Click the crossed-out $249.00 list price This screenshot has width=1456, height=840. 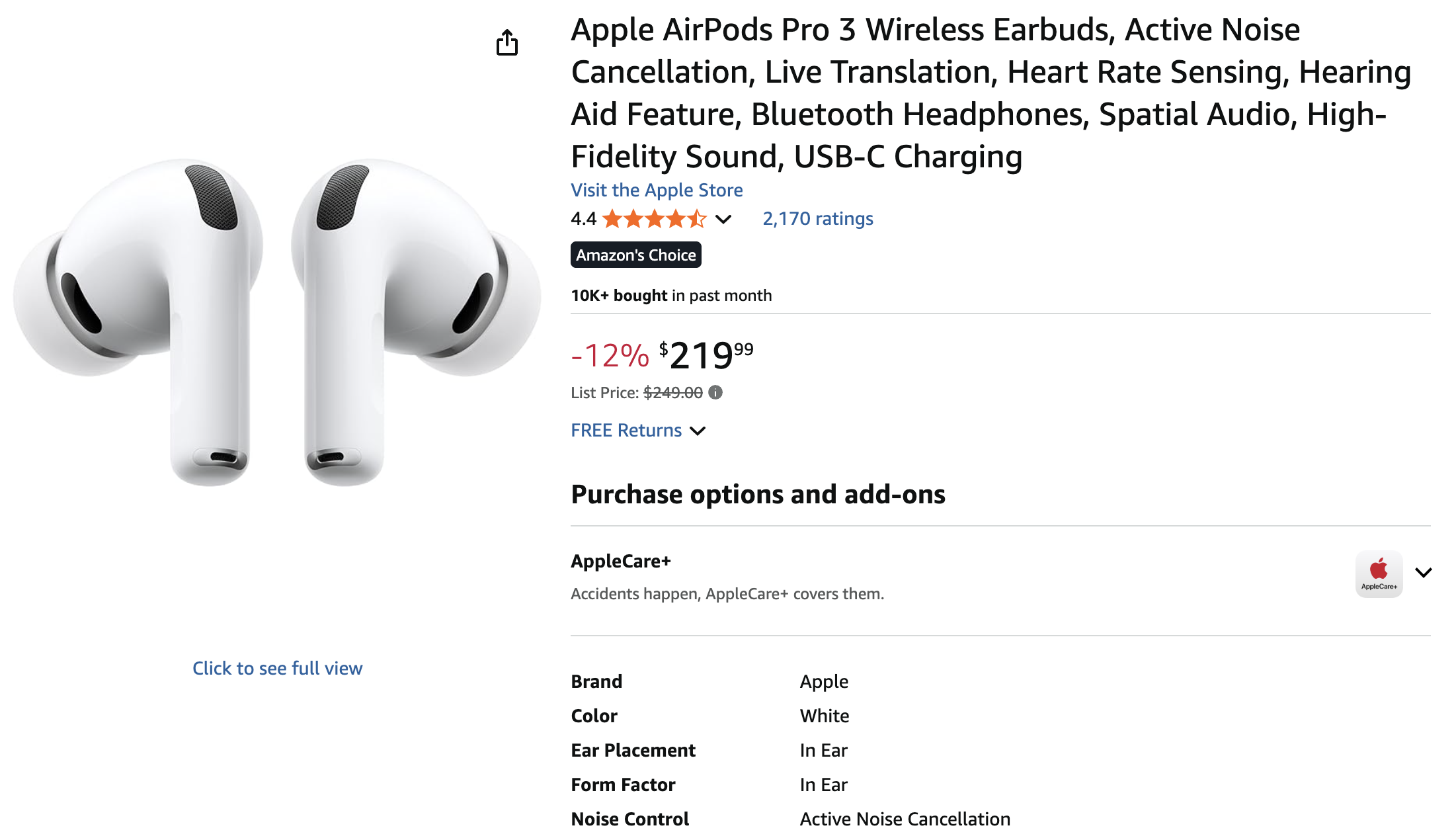tap(673, 392)
